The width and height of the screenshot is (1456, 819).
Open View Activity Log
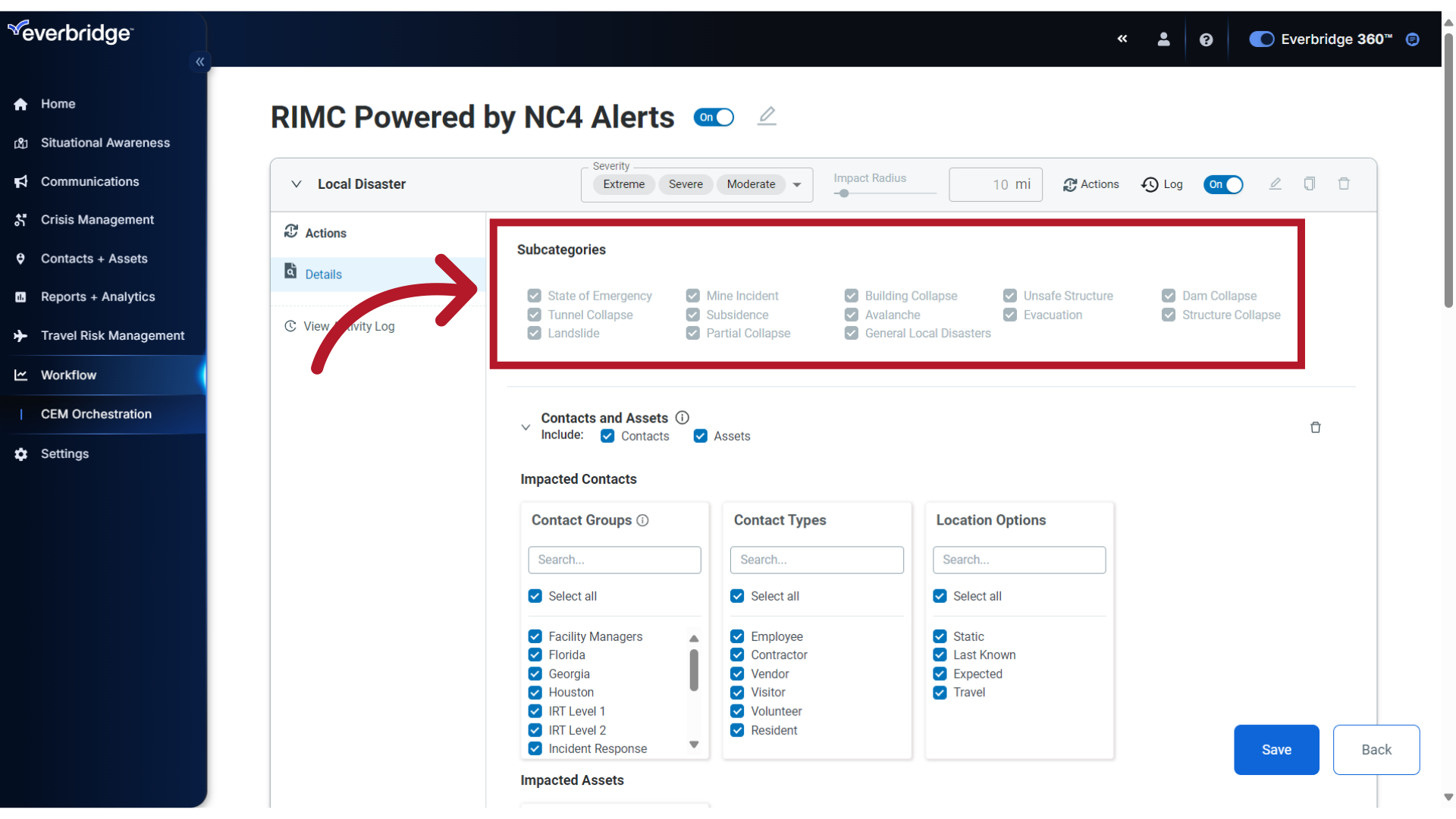[x=340, y=326]
